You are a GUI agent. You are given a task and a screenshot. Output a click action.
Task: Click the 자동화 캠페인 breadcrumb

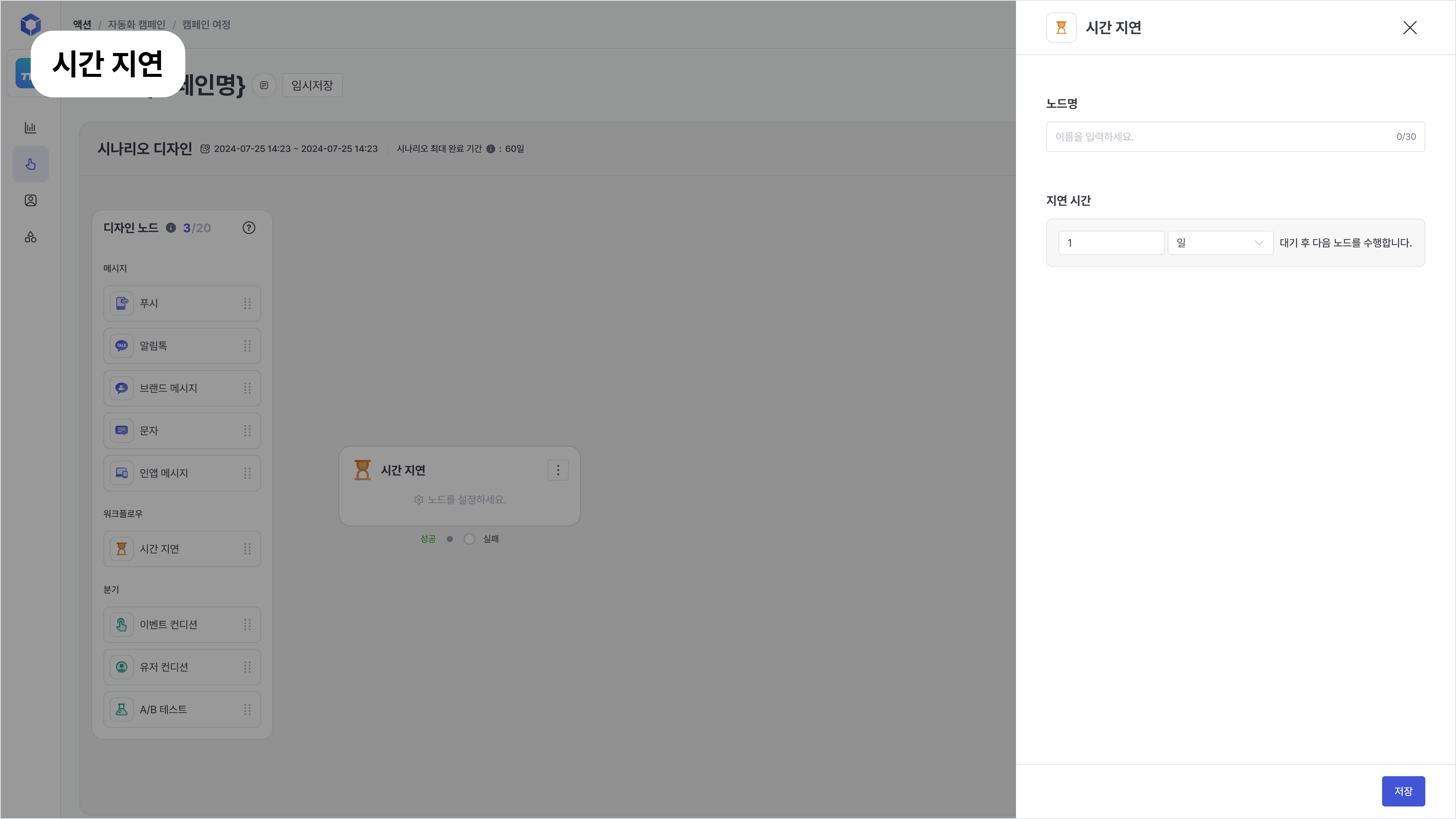[x=136, y=24]
